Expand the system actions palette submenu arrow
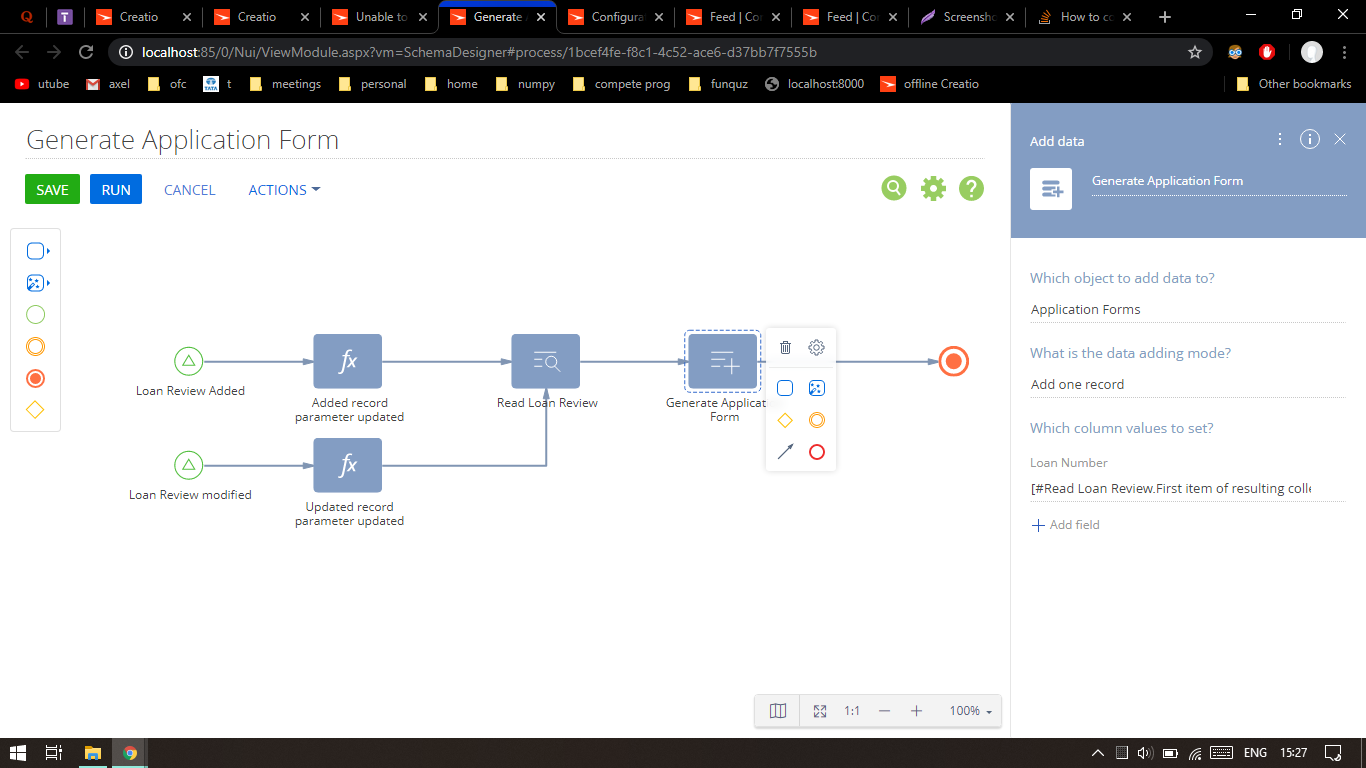The image size is (1366, 768). pos(49,283)
